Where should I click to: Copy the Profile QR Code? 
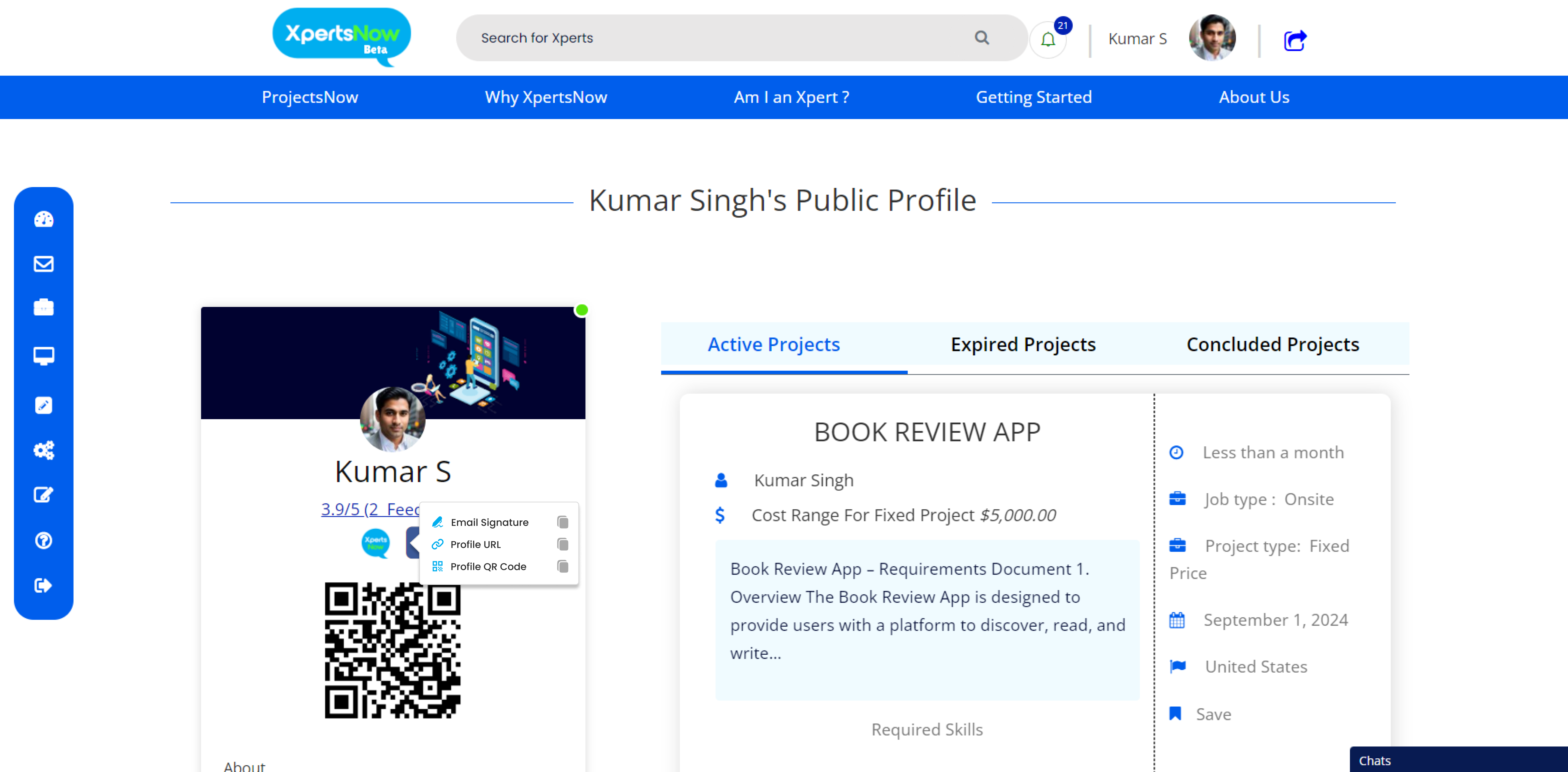(x=563, y=566)
